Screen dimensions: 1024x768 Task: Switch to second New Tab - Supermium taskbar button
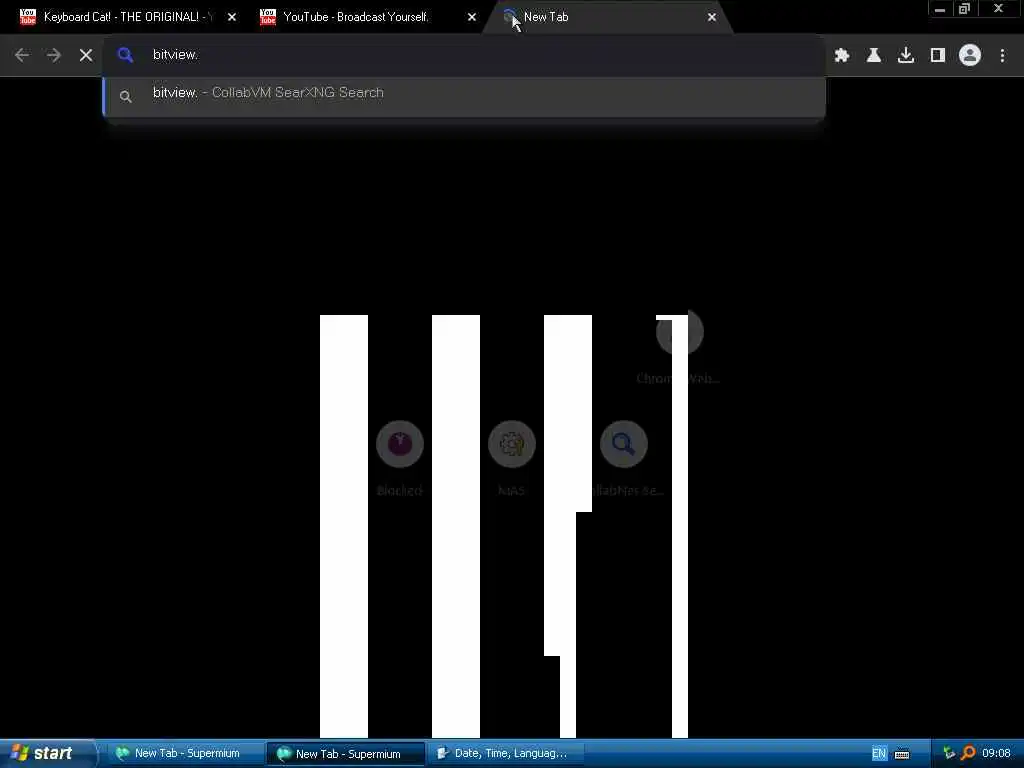point(345,753)
